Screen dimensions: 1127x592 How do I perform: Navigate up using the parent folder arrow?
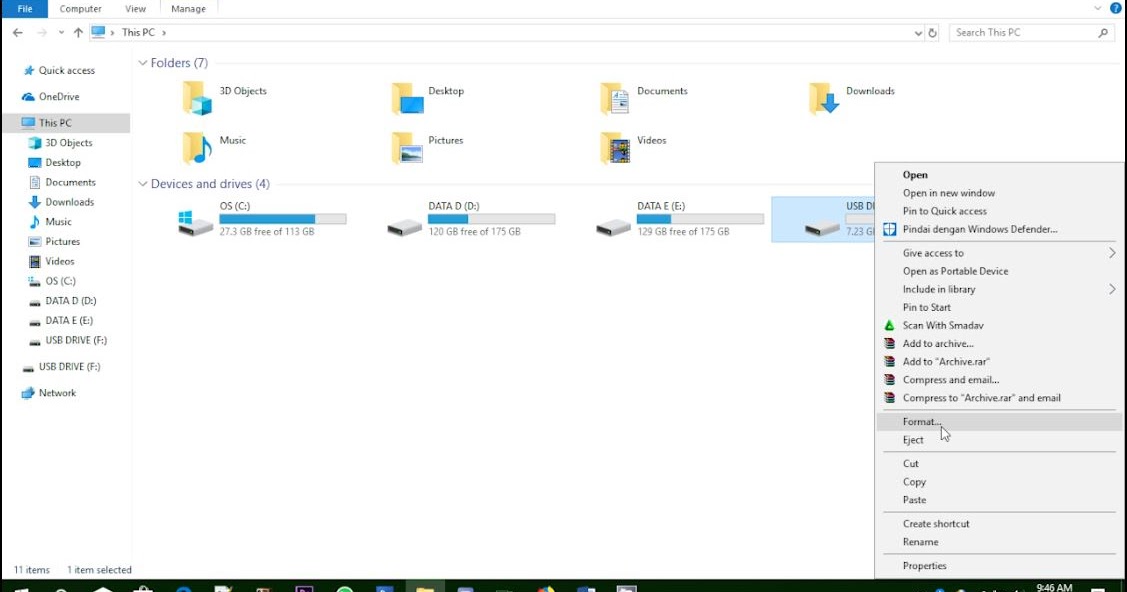tap(77, 32)
